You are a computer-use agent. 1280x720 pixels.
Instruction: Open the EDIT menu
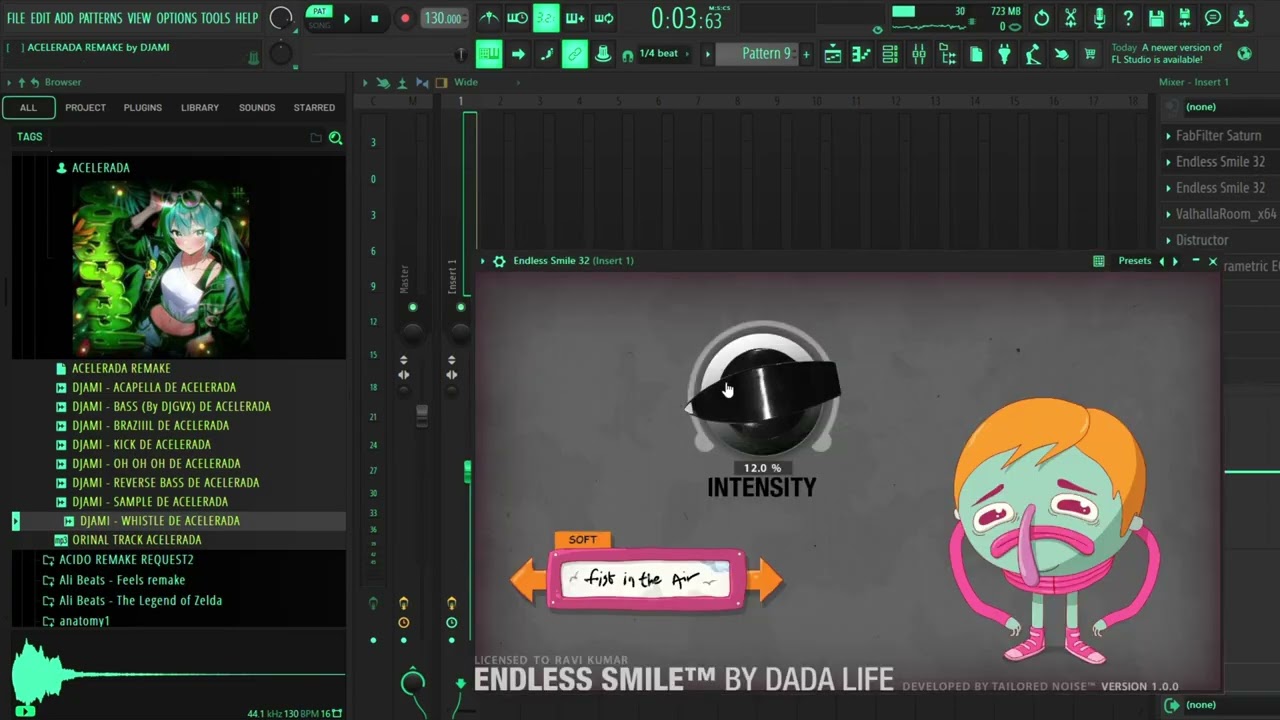click(40, 18)
